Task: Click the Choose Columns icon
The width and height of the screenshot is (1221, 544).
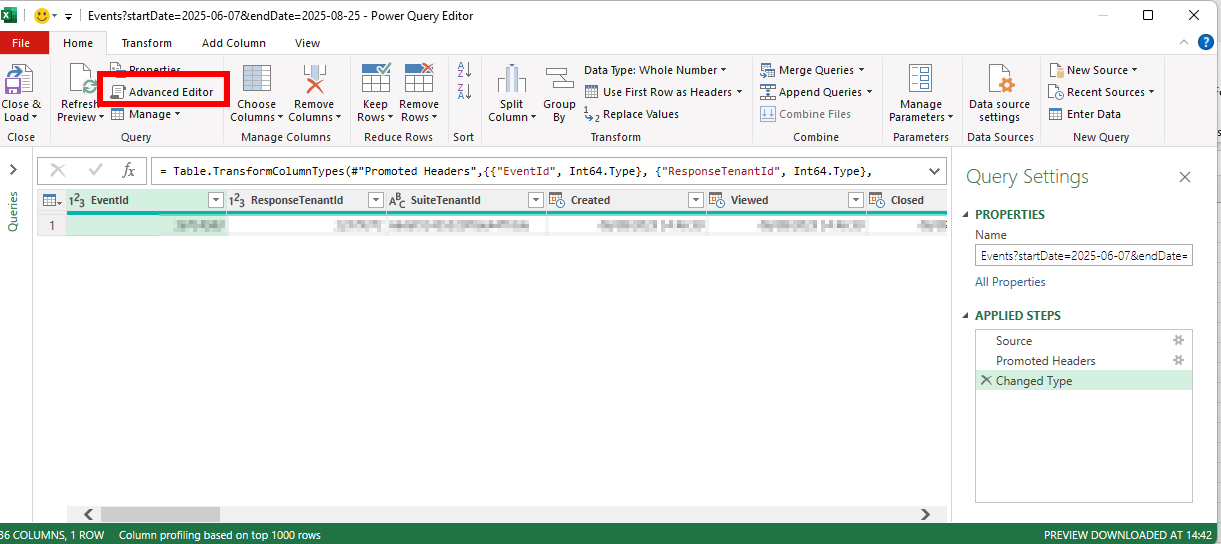Action: click(256, 80)
